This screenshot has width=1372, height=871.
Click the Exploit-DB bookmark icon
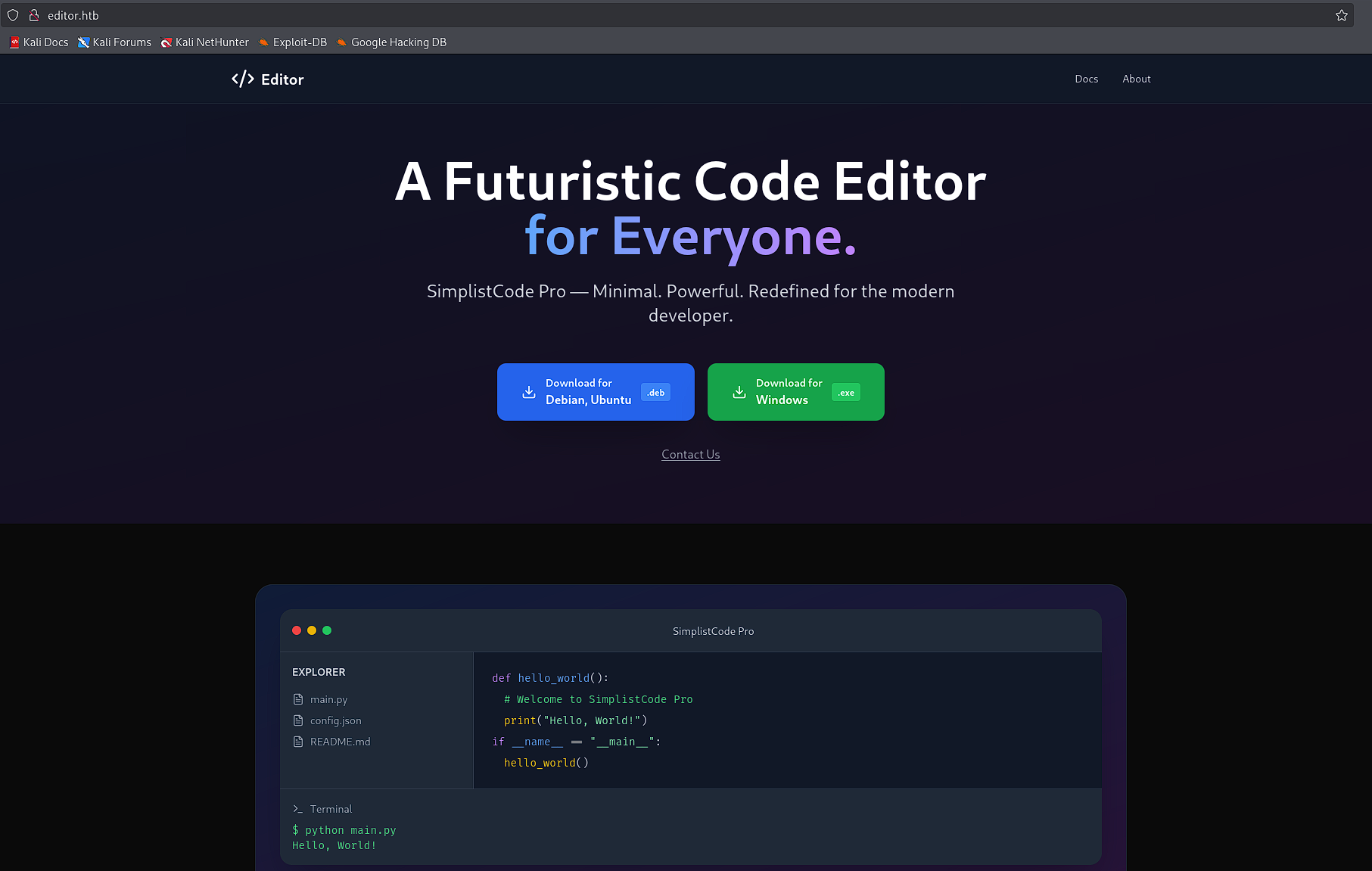click(263, 42)
